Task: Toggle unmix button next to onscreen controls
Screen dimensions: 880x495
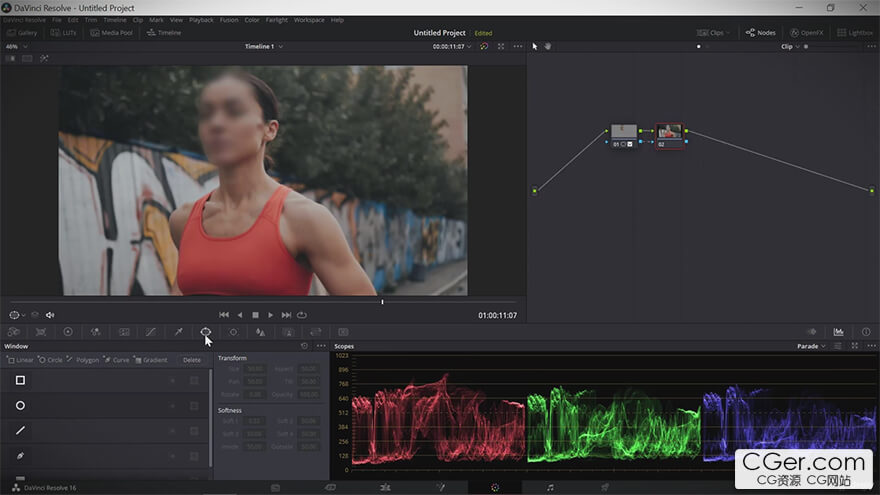Action: [x=35, y=315]
